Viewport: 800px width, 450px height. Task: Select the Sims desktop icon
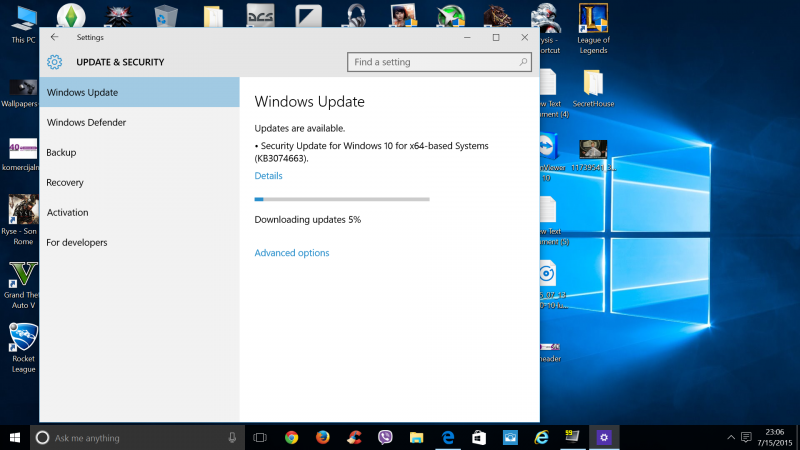click(x=71, y=15)
